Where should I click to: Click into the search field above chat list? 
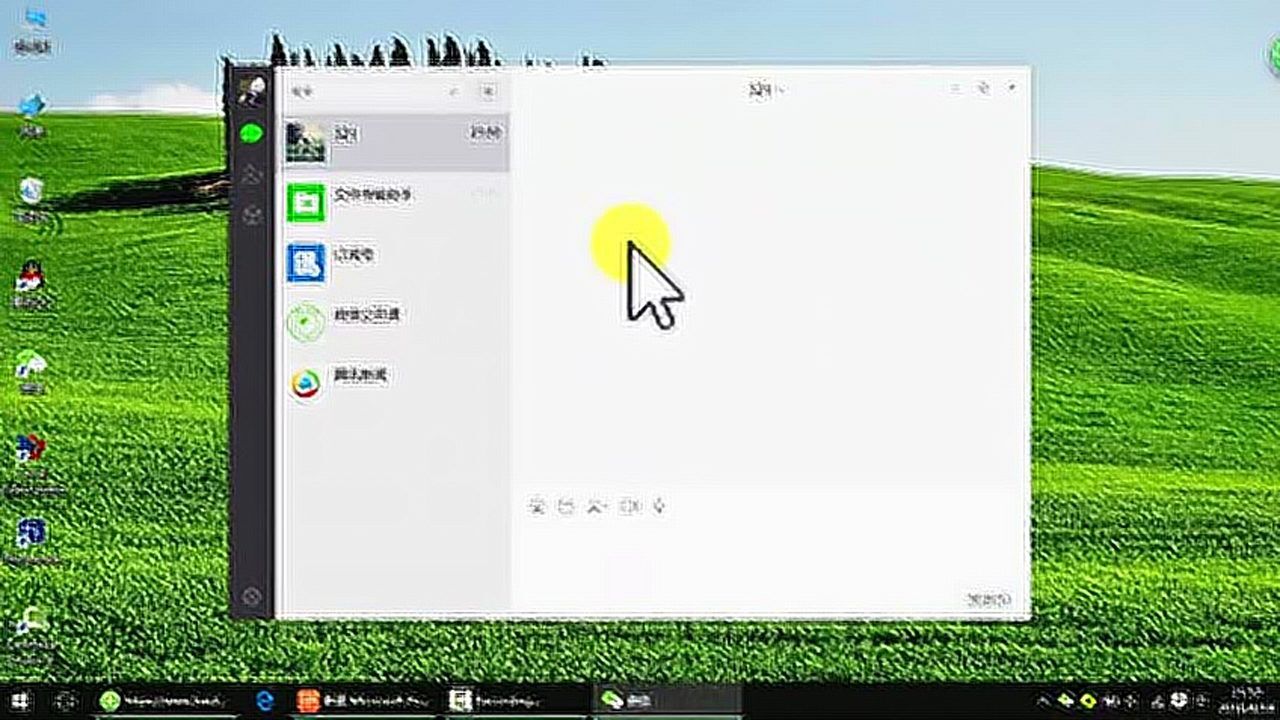370,91
